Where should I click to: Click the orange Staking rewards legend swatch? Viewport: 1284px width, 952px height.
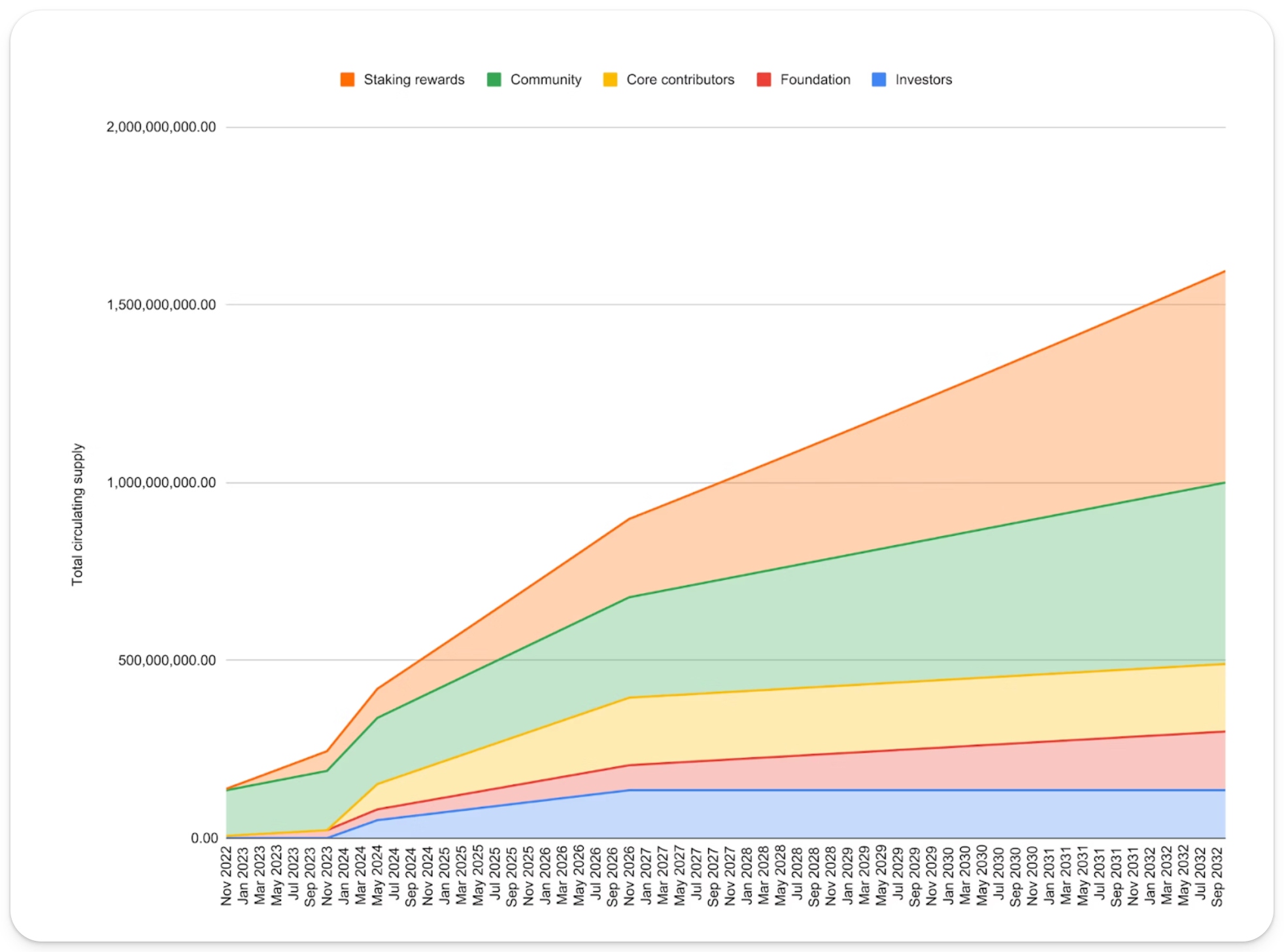click(347, 80)
